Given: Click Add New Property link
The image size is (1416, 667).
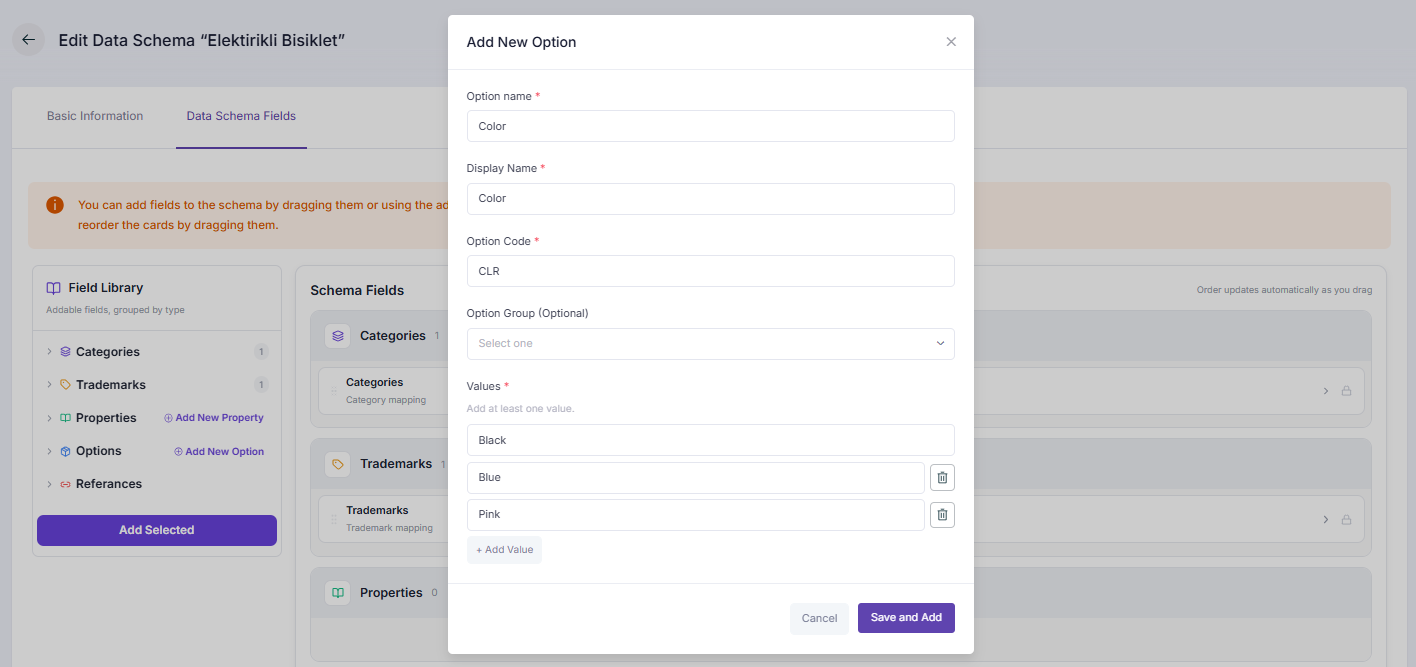Looking at the screenshot, I should click(x=214, y=418).
